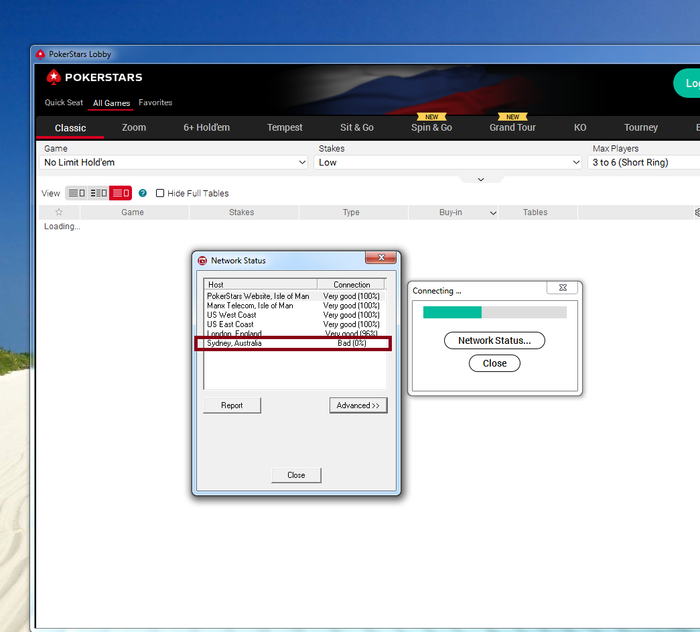The image size is (700, 632).
Task: Open the Game dropdown showing No Limit Hold'em
Action: click(174, 162)
